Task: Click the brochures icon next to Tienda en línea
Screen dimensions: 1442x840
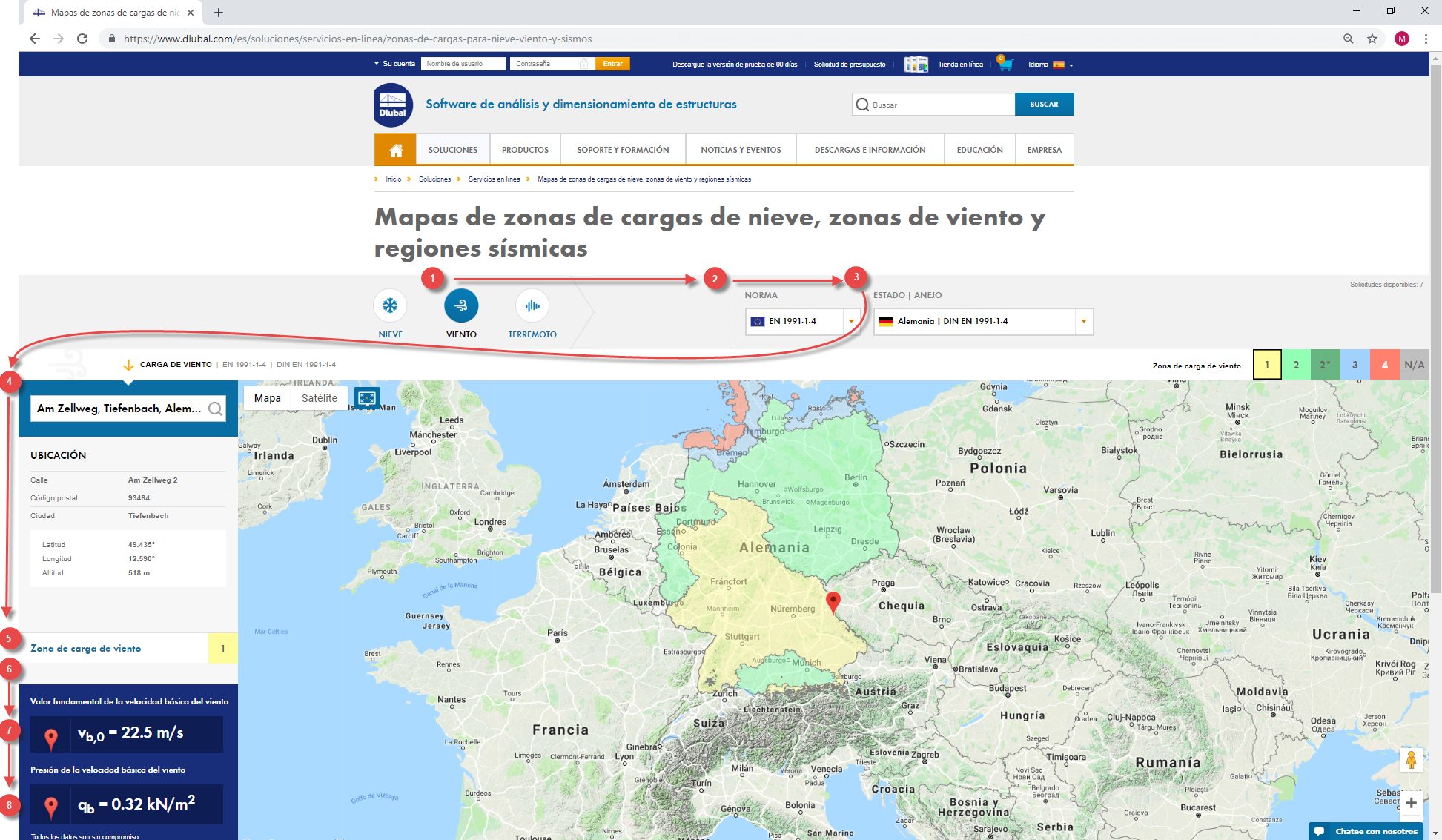Action: [x=916, y=64]
